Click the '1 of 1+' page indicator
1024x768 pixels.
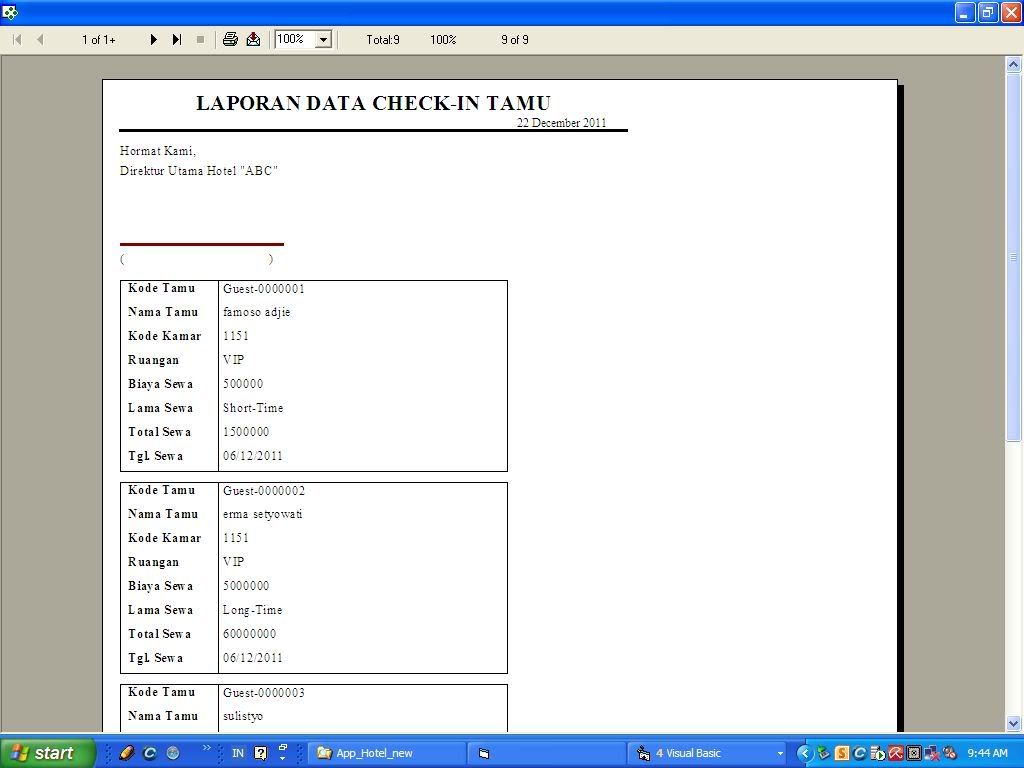coord(99,40)
